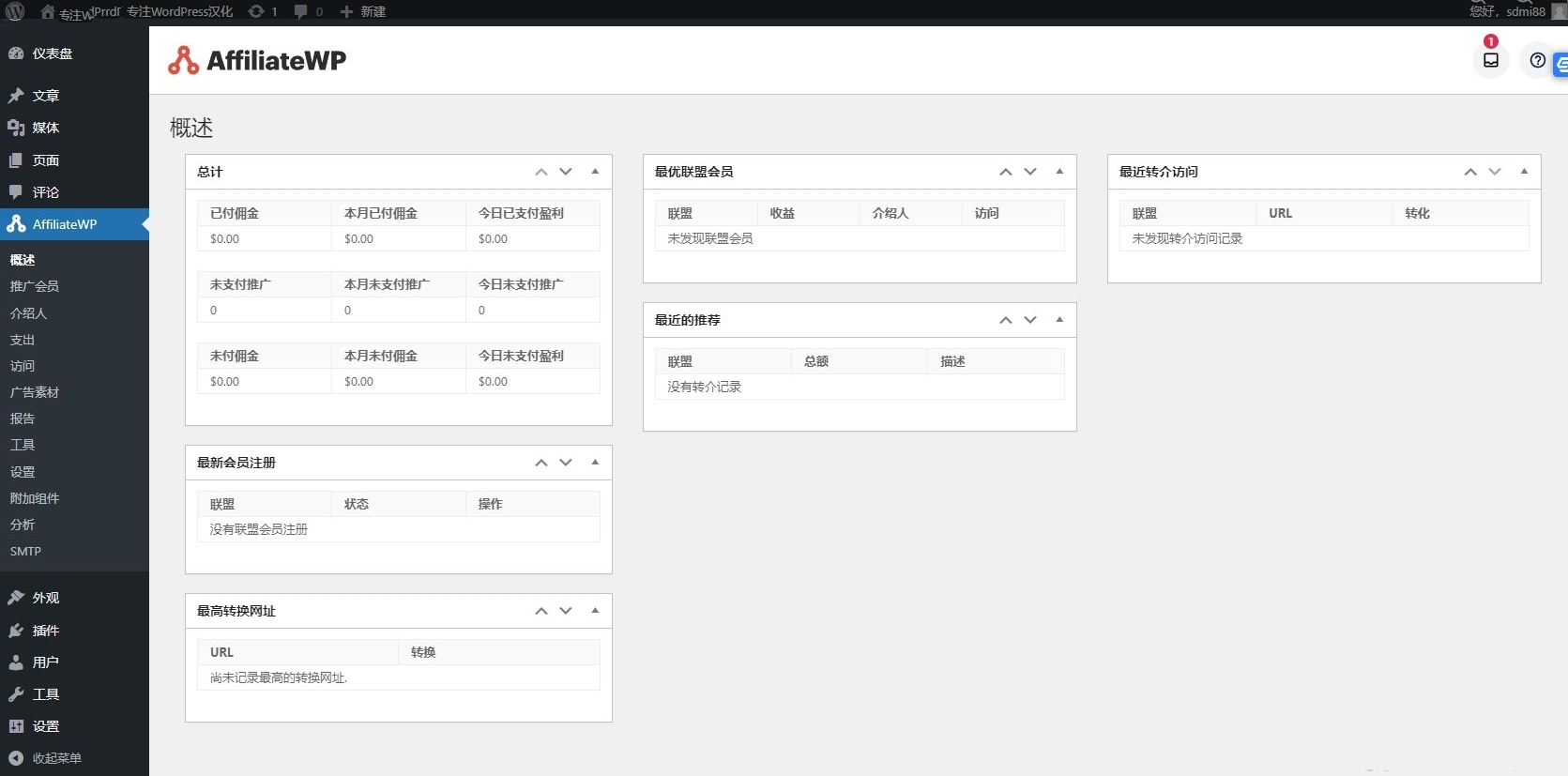Screen dimensions: 1568x776
Task: Open the user account greeting 您好
Action: pos(1507,11)
